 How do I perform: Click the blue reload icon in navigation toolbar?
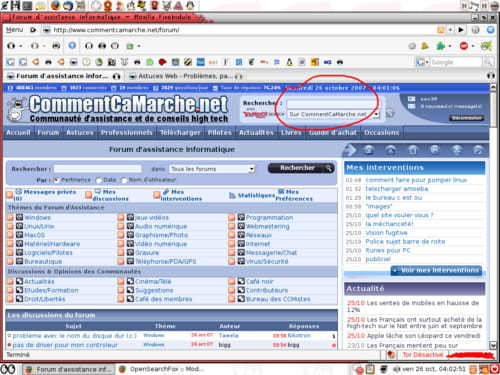(72, 45)
